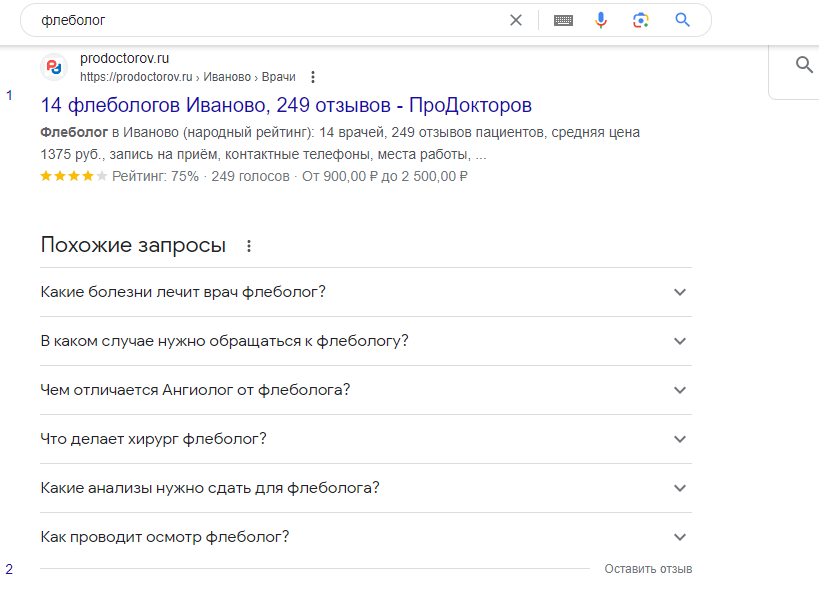Viewport: 819px width, 616px height.
Task: Open three-dot menu beside the prodoctorov URL
Action: (x=313, y=77)
